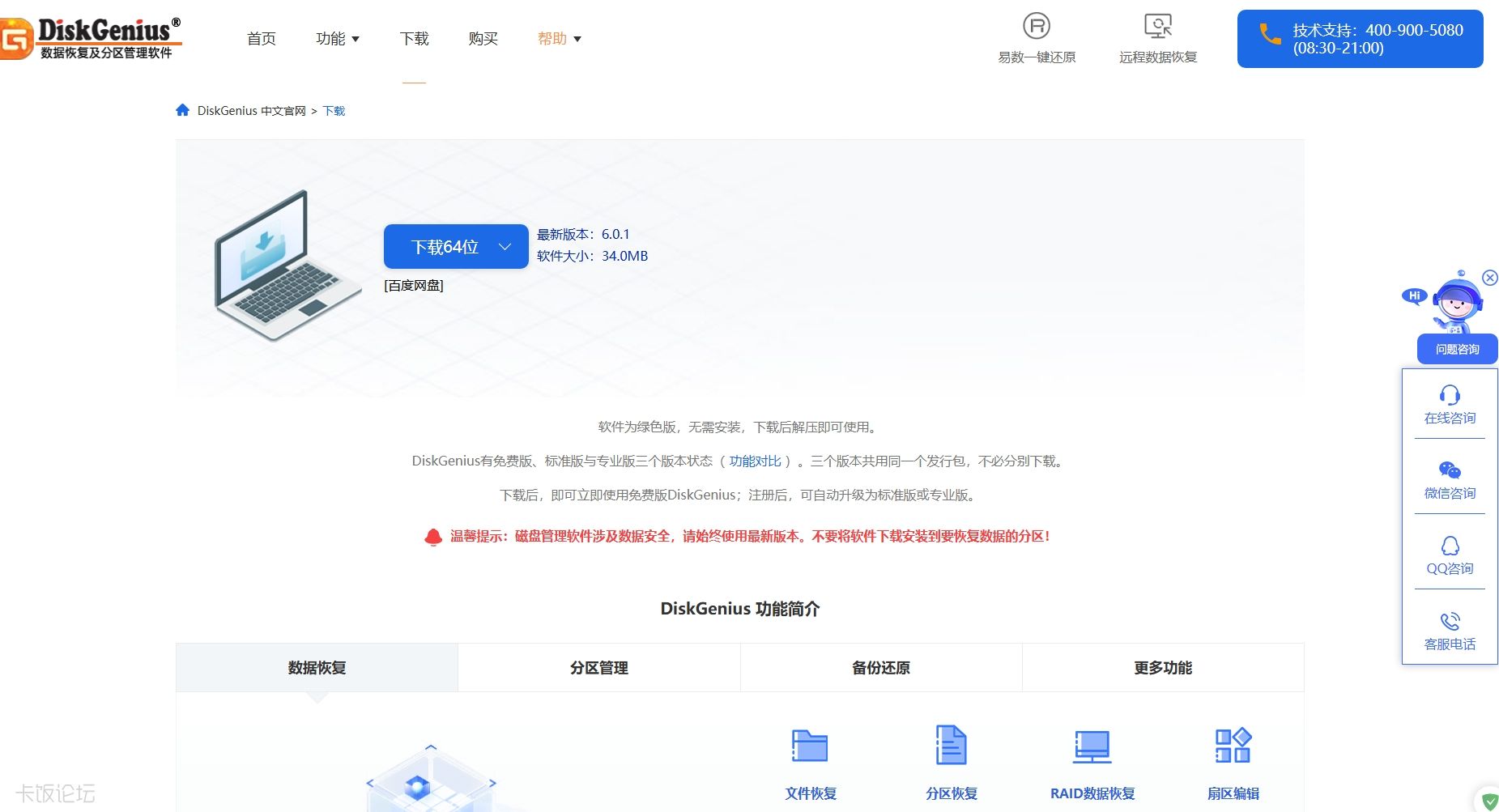Open the 更多功能 tab
1499x812 pixels.
(x=1163, y=668)
